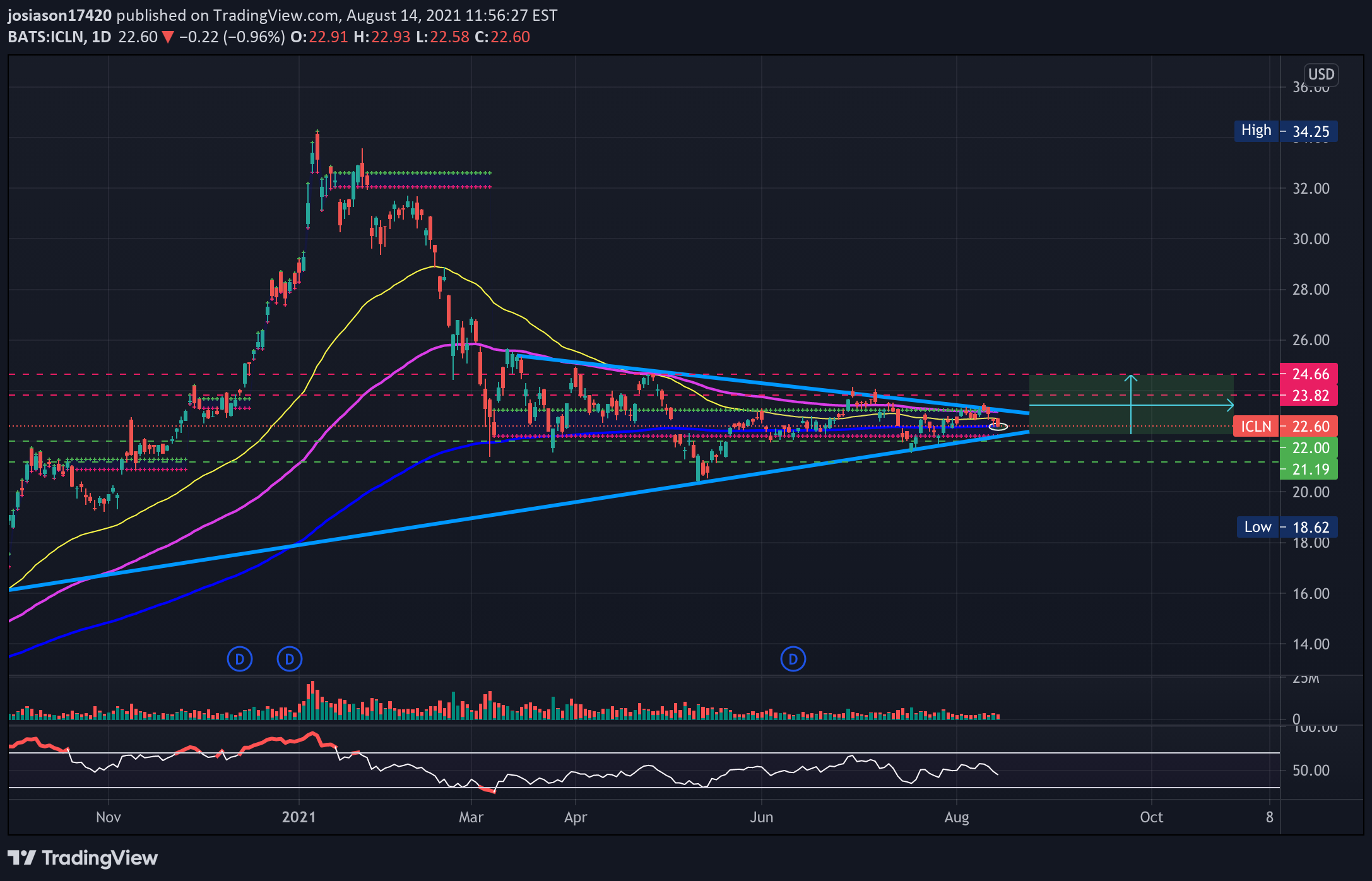Click the High 34.25 price label

(x=1286, y=131)
